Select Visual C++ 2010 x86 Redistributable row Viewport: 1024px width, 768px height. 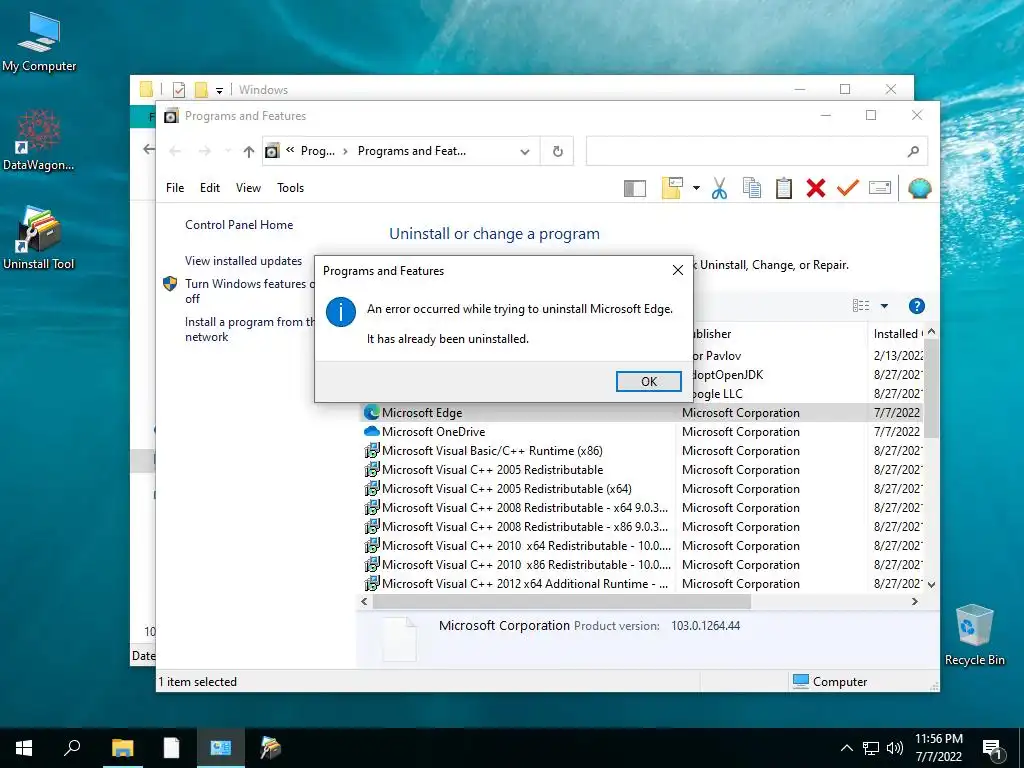click(x=643, y=565)
